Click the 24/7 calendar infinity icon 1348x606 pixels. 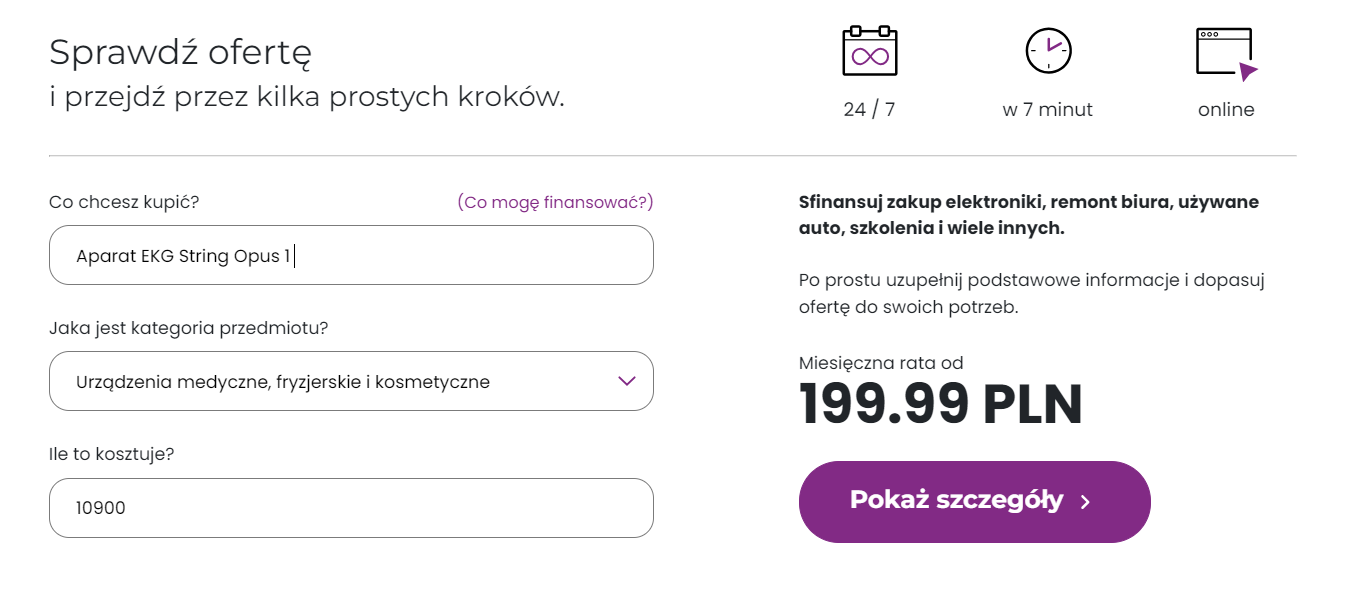(x=869, y=51)
